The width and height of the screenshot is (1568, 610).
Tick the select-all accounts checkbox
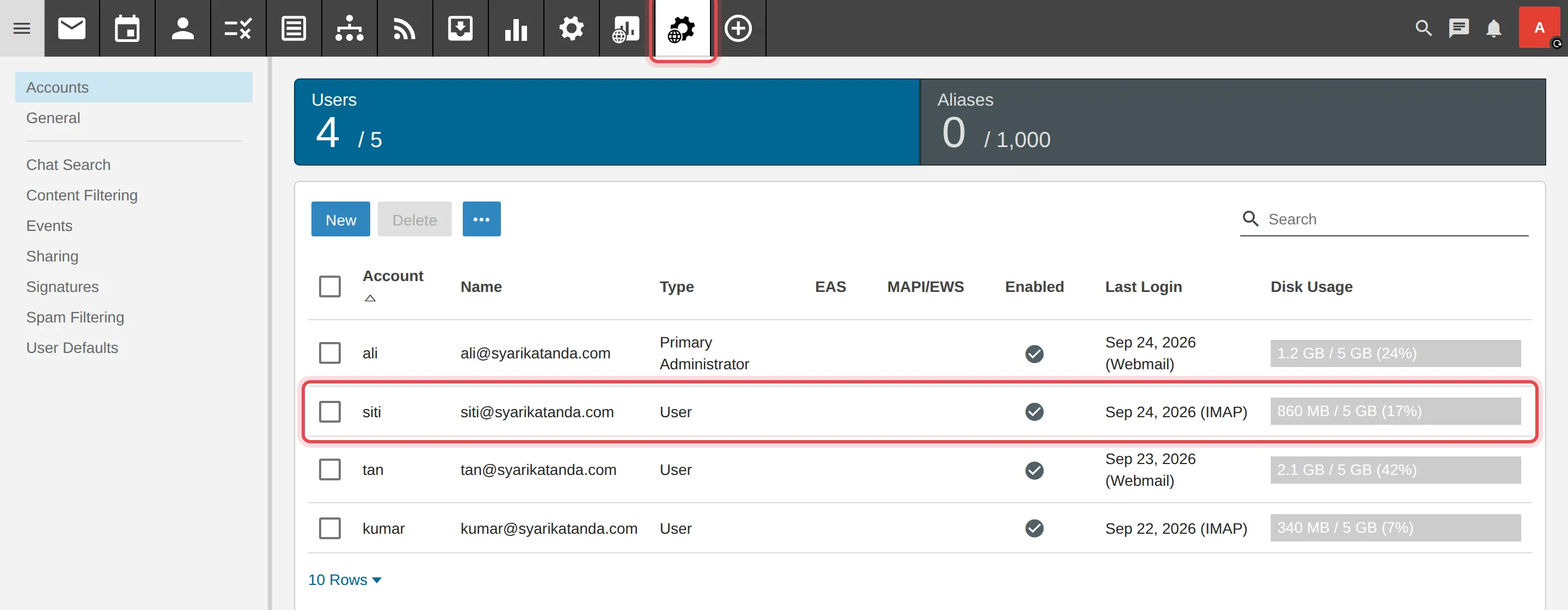click(x=330, y=286)
